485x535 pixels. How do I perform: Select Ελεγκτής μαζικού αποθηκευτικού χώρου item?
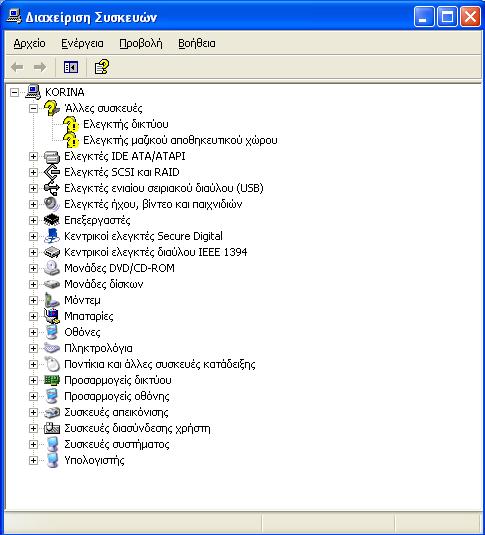180,140
